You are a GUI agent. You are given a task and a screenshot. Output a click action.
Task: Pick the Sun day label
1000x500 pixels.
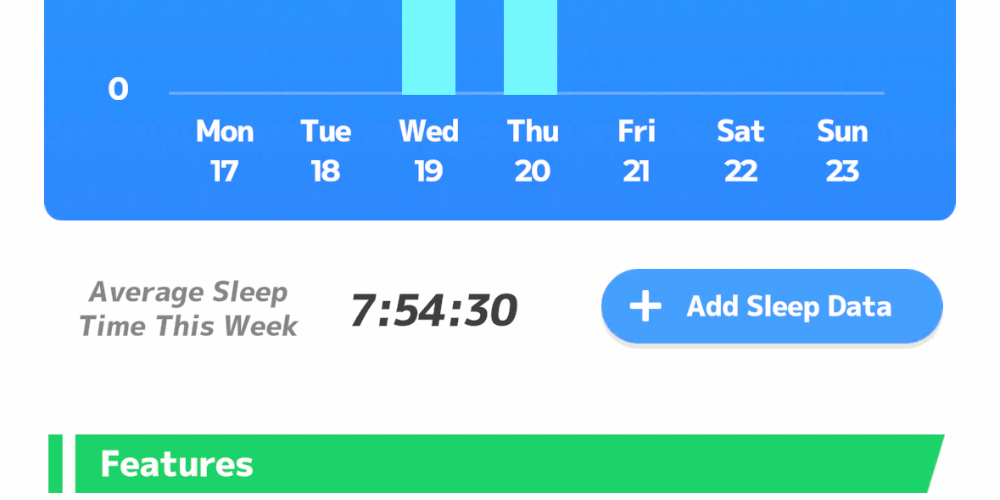(x=842, y=132)
